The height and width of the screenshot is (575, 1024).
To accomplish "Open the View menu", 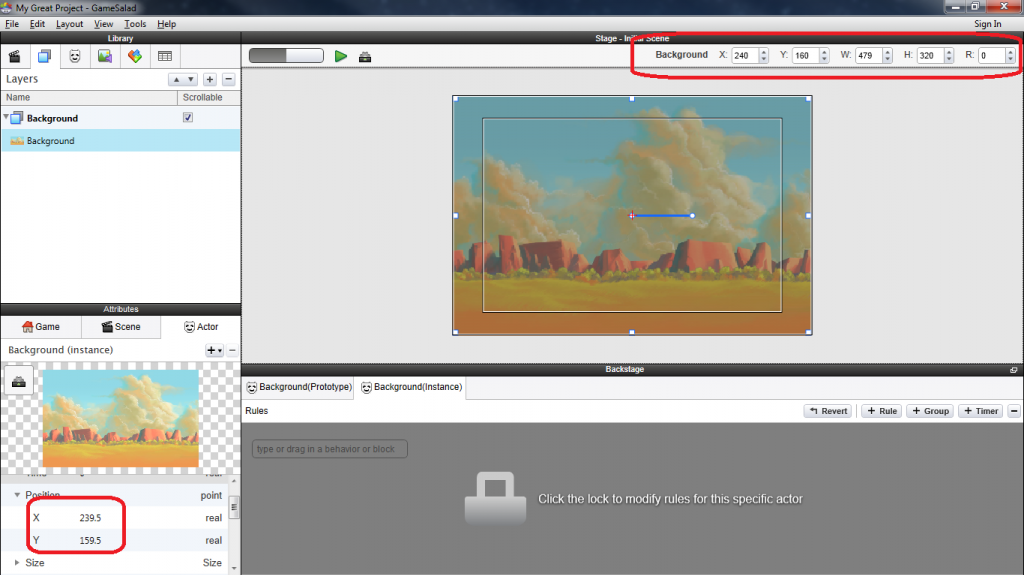I will [103, 24].
